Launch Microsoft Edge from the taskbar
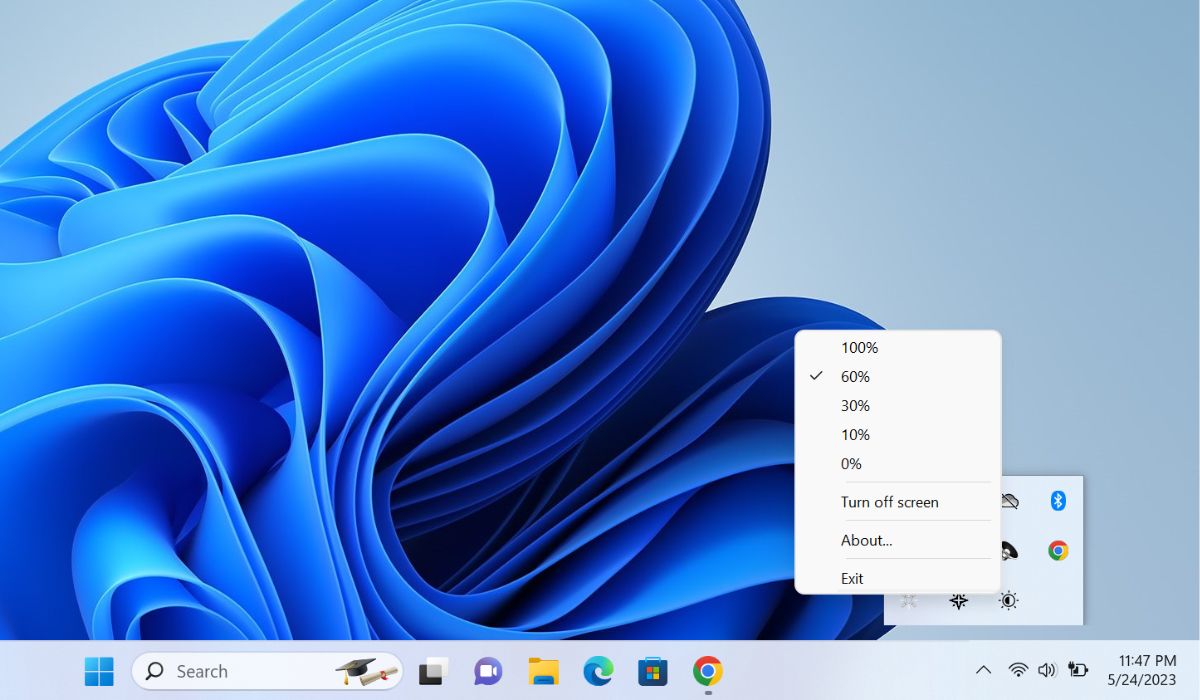This screenshot has width=1200, height=700. [598, 671]
